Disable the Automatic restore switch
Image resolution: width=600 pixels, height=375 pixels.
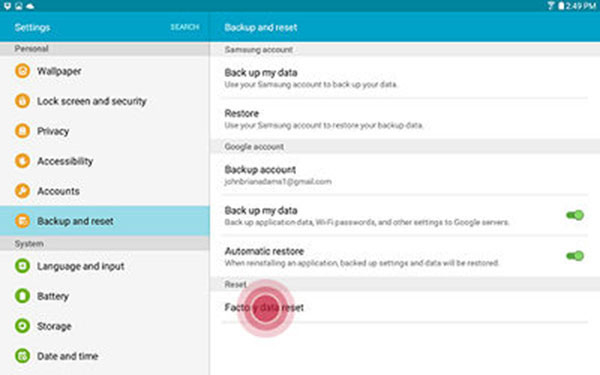575,256
